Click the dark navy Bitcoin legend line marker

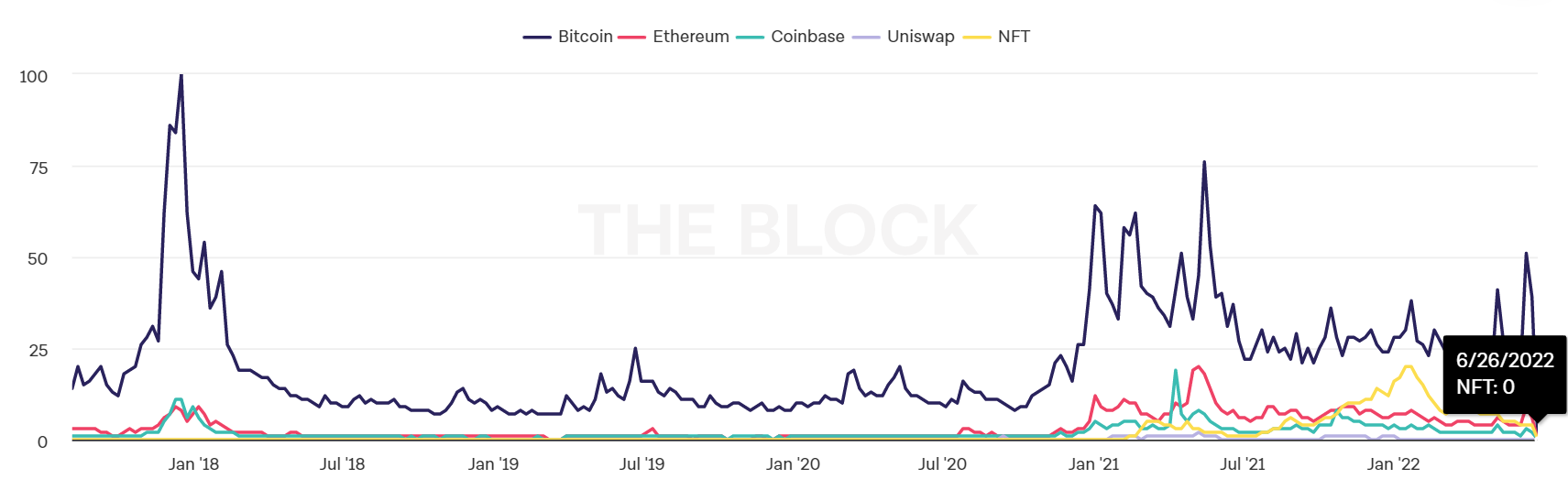point(537,38)
